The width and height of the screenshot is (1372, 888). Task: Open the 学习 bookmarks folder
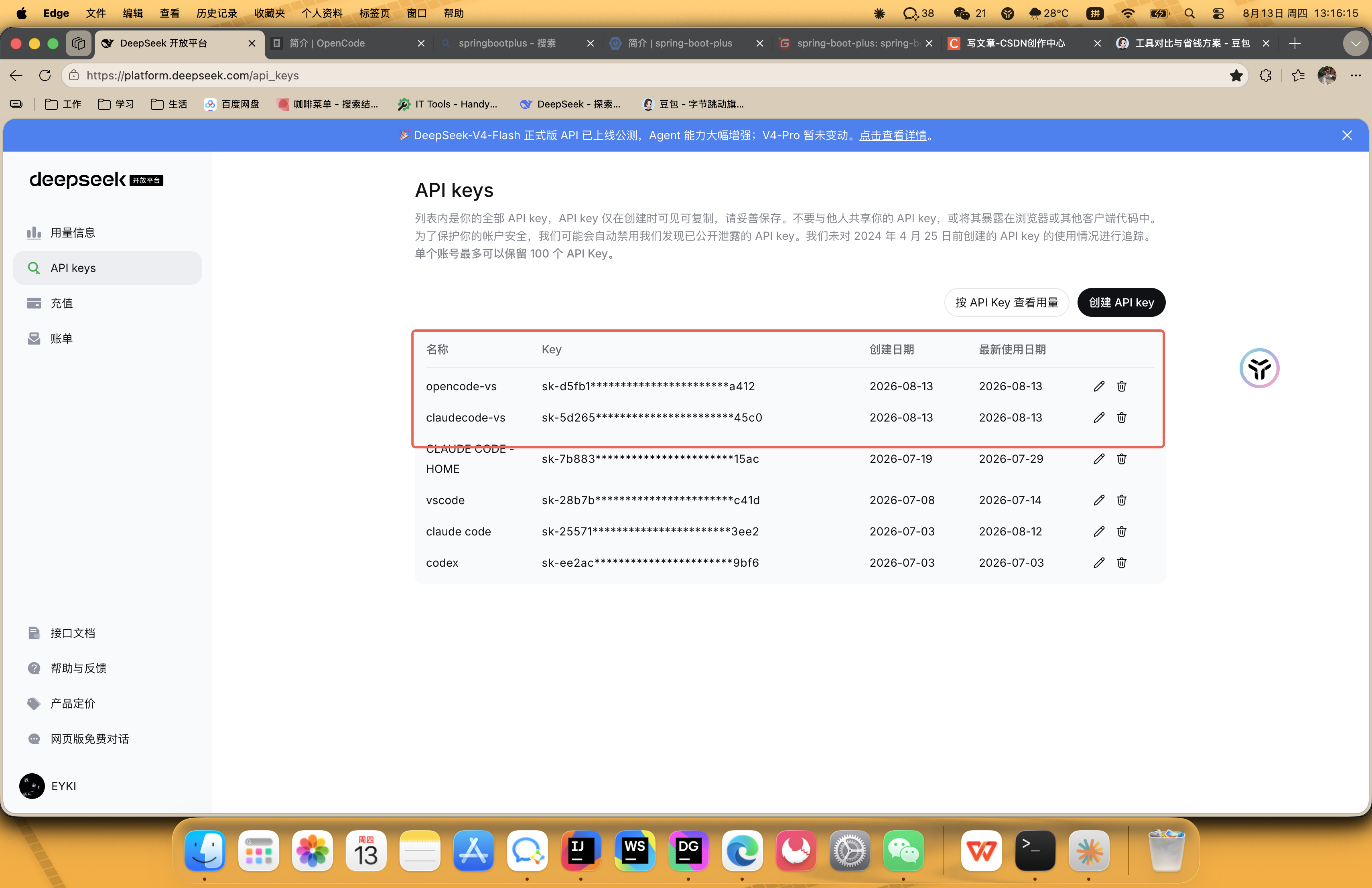(116, 104)
